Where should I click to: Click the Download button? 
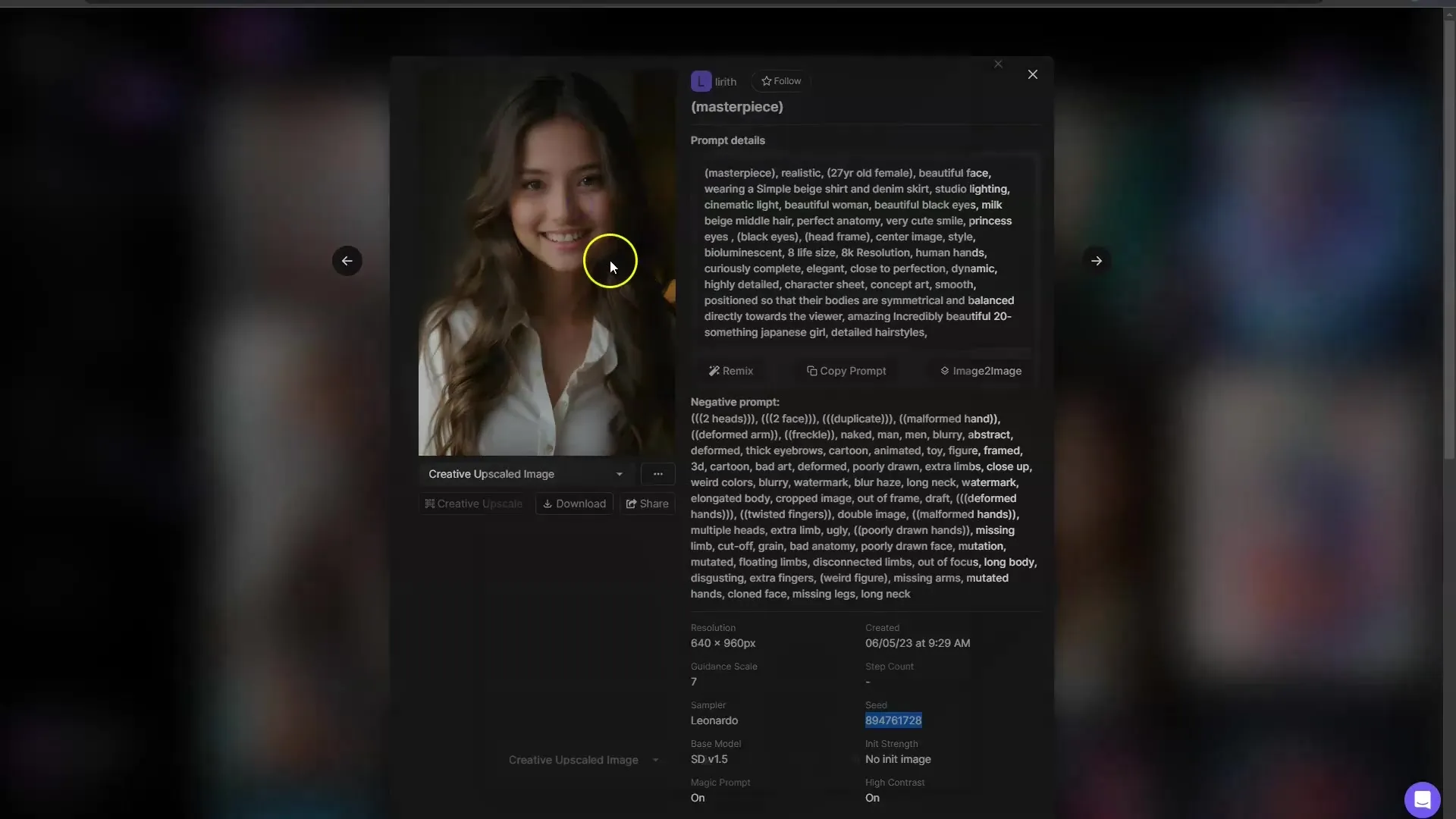(574, 503)
